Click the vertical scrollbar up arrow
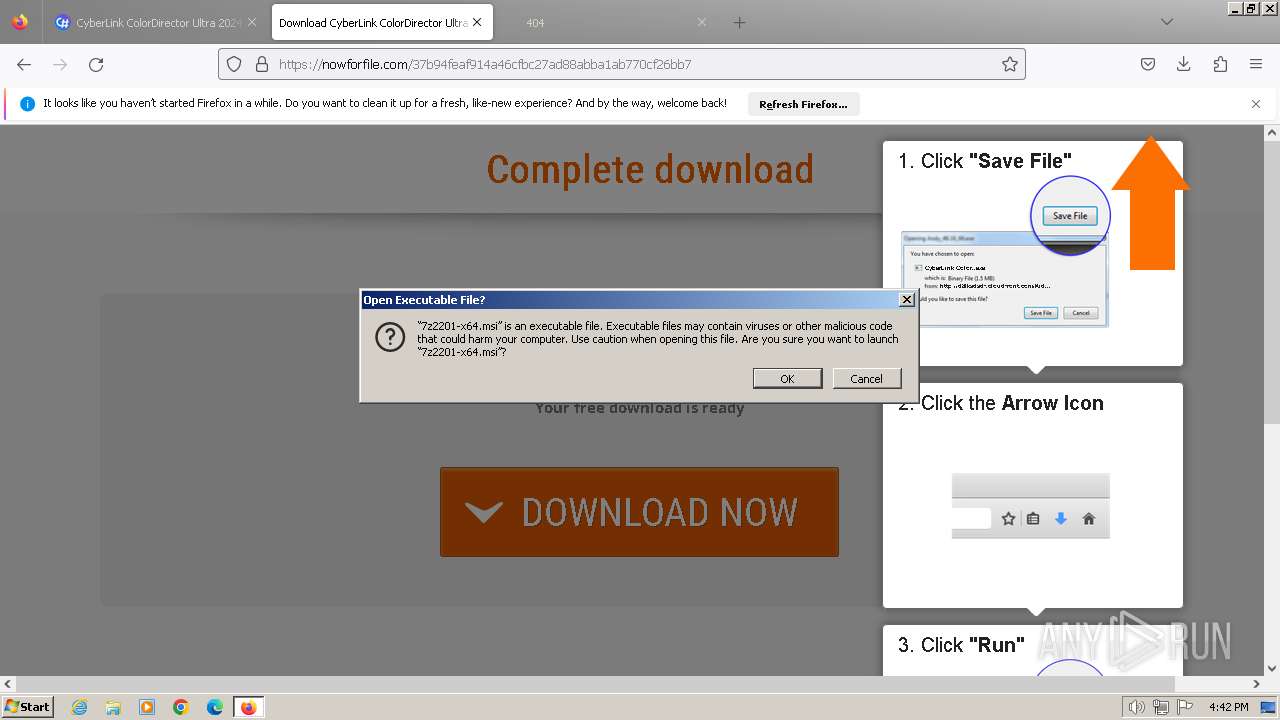This screenshot has width=1280, height=720. point(1272,132)
